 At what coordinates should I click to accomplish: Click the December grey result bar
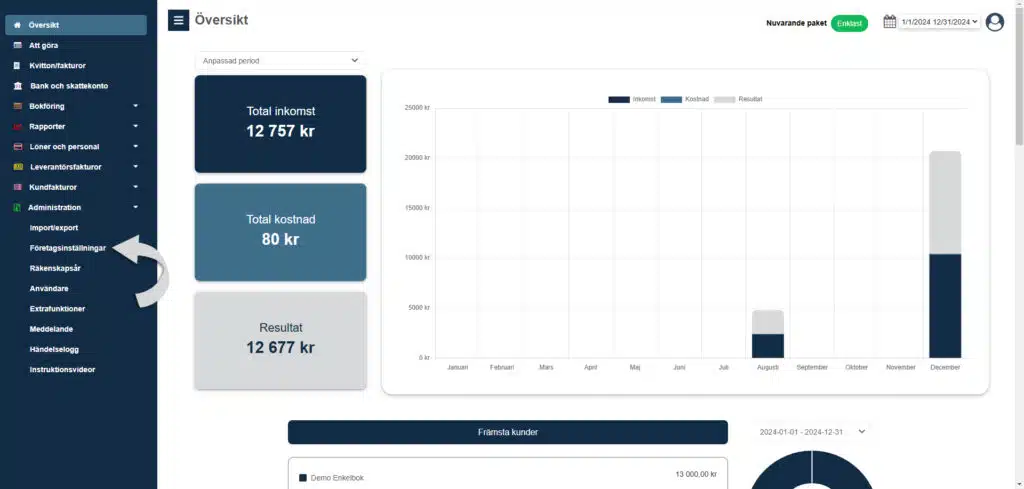pos(945,202)
